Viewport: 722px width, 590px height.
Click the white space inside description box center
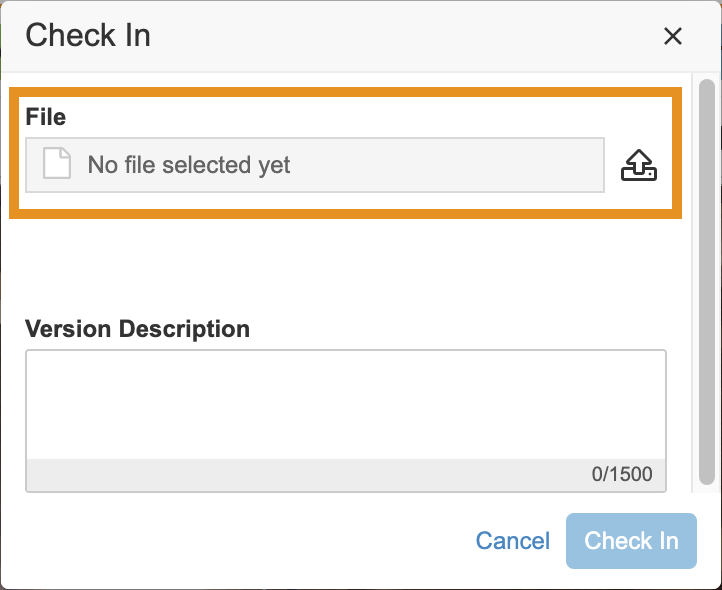point(345,405)
